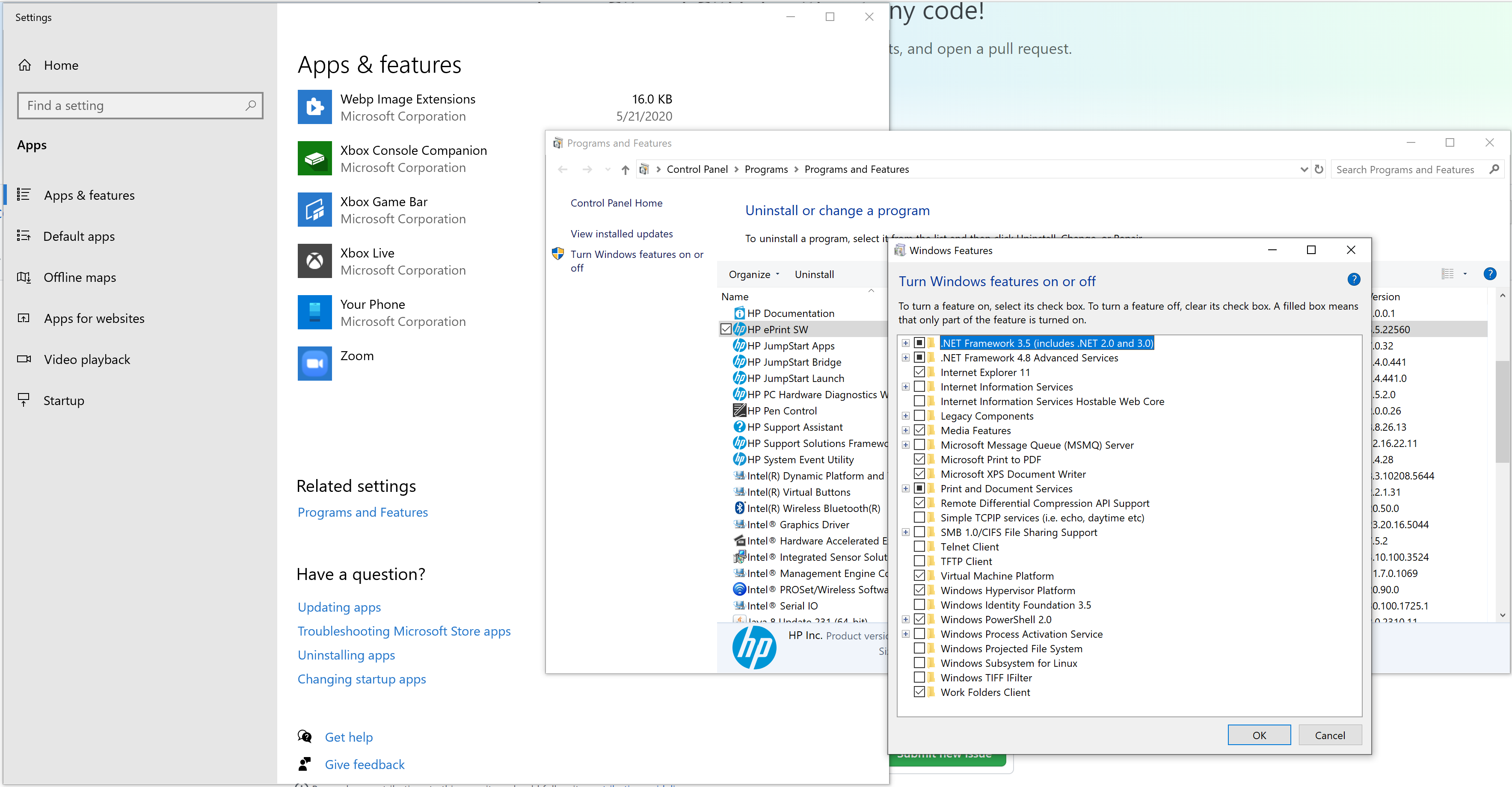The width and height of the screenshot is (1512, 787).
Task: Enable the Telnet Client checkbox
Action: click(919, 547)
